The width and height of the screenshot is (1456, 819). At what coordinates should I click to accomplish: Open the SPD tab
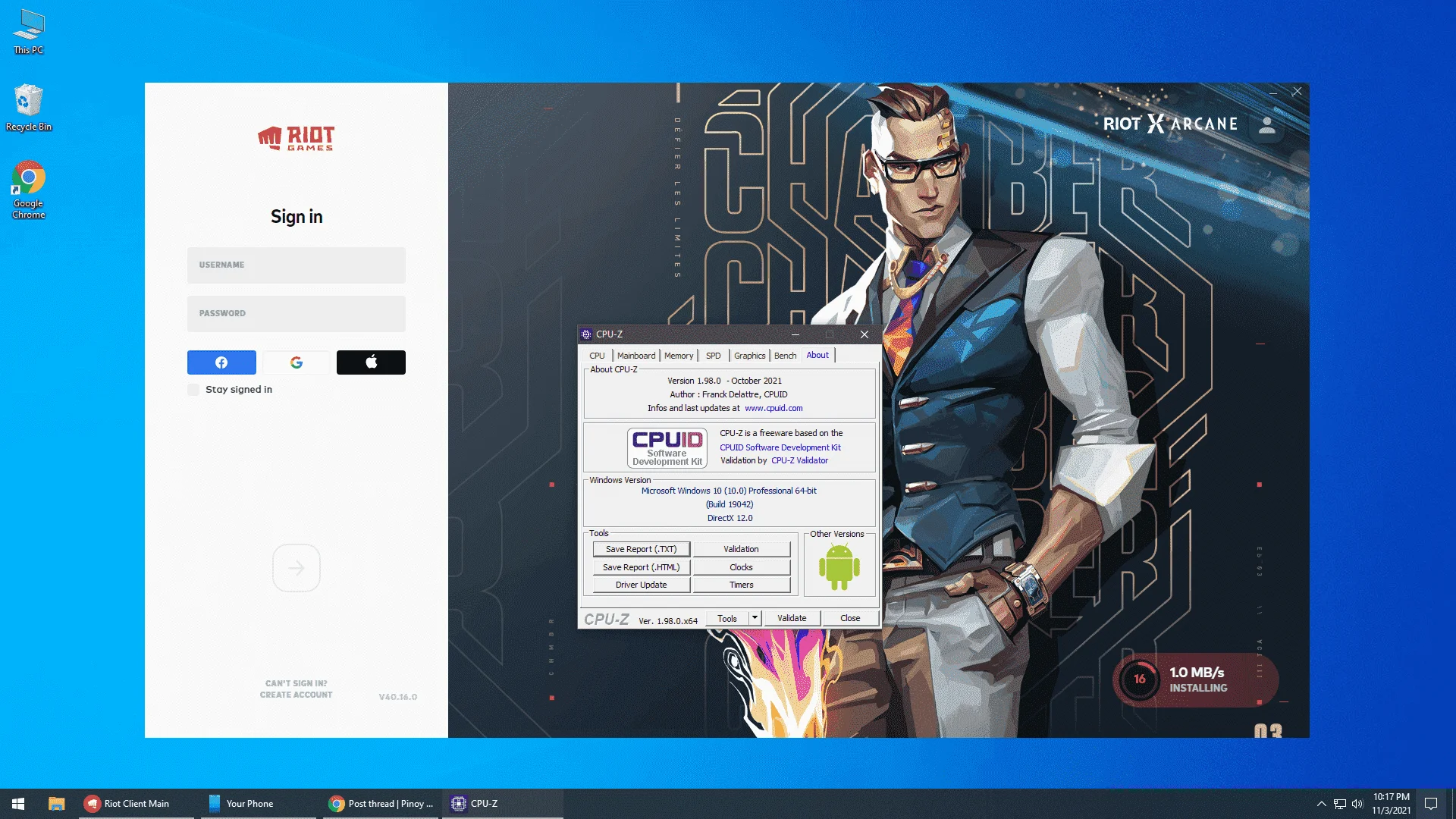(714, 356)
